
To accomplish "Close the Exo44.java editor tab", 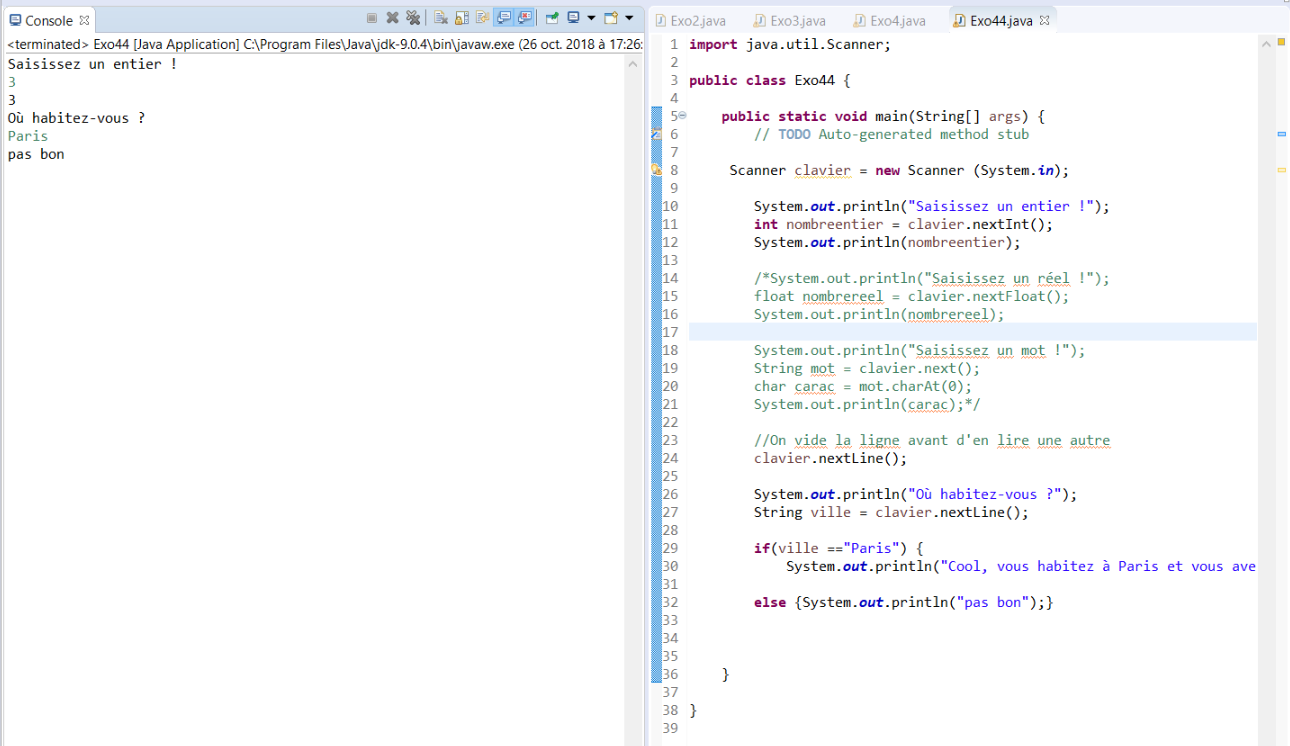I will point(1046,20).
